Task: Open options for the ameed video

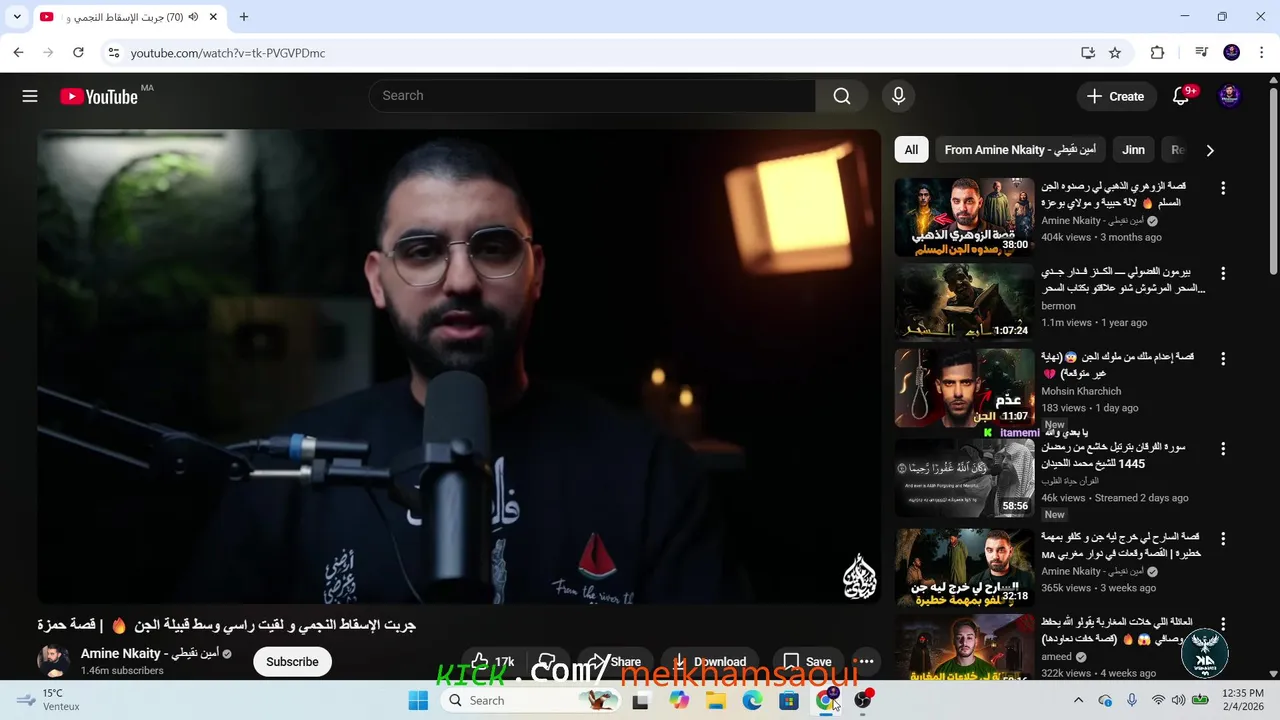Action: pos(1222,624)
